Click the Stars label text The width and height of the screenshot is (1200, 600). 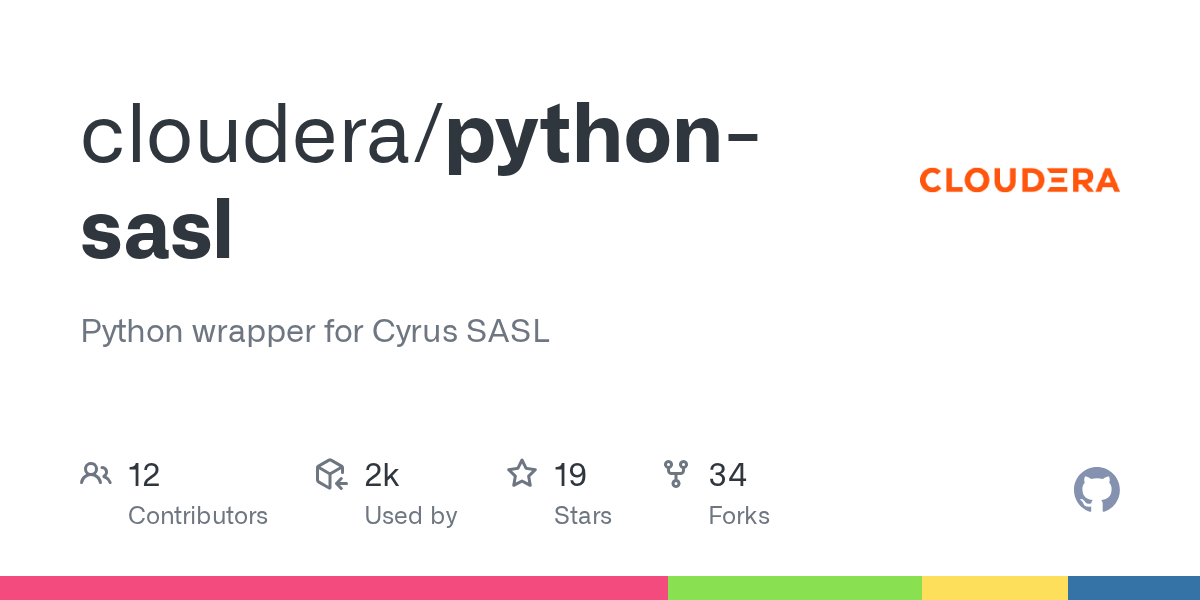click(x=583, y=516)
